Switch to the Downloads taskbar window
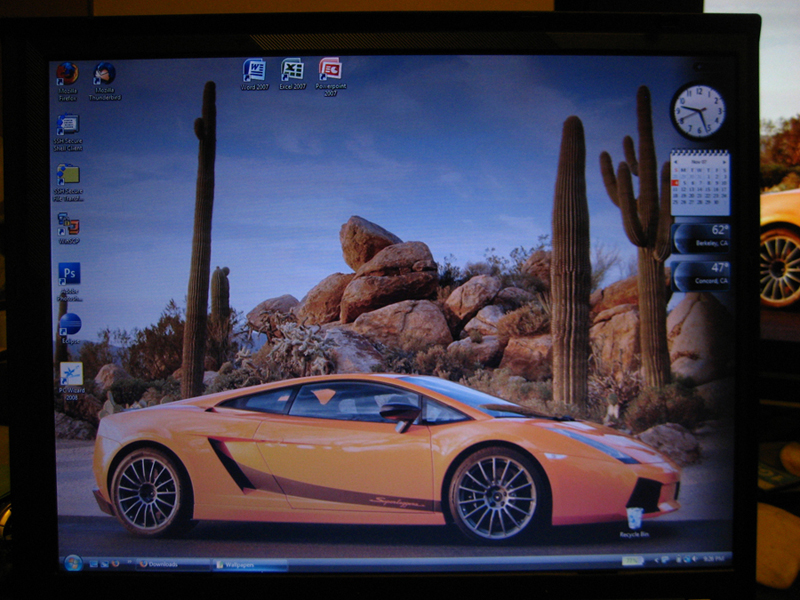800x600 pixels. tap(172, 564)
